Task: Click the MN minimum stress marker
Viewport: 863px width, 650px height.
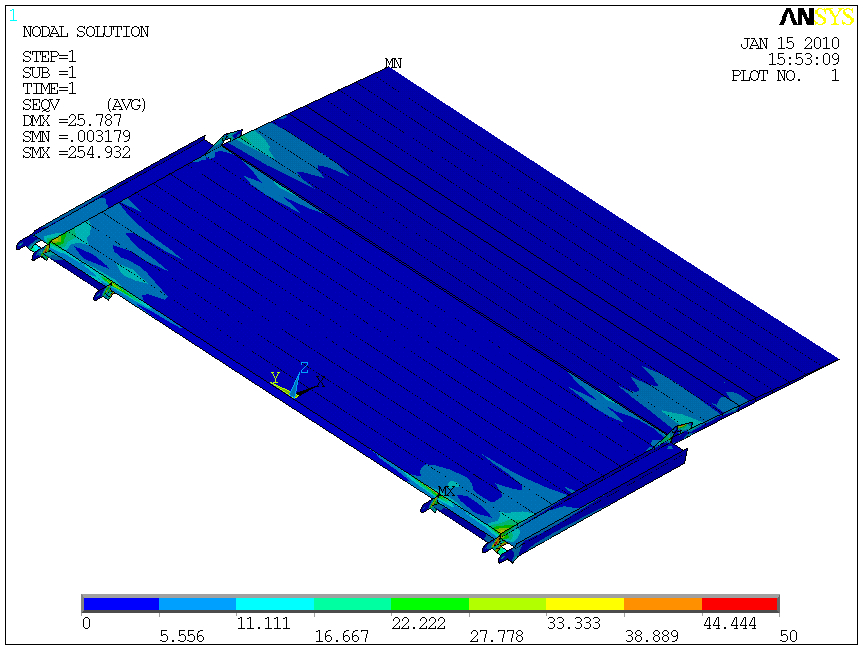Action: [x=393, y=63]
